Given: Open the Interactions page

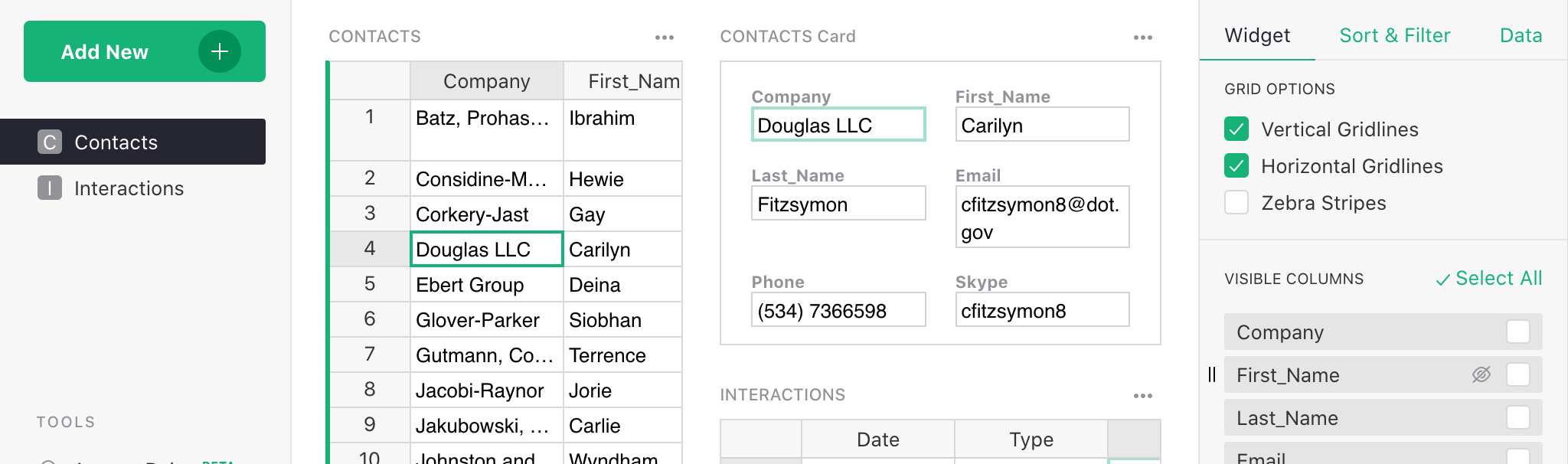Looking at the screenshot, I should 129,188.
